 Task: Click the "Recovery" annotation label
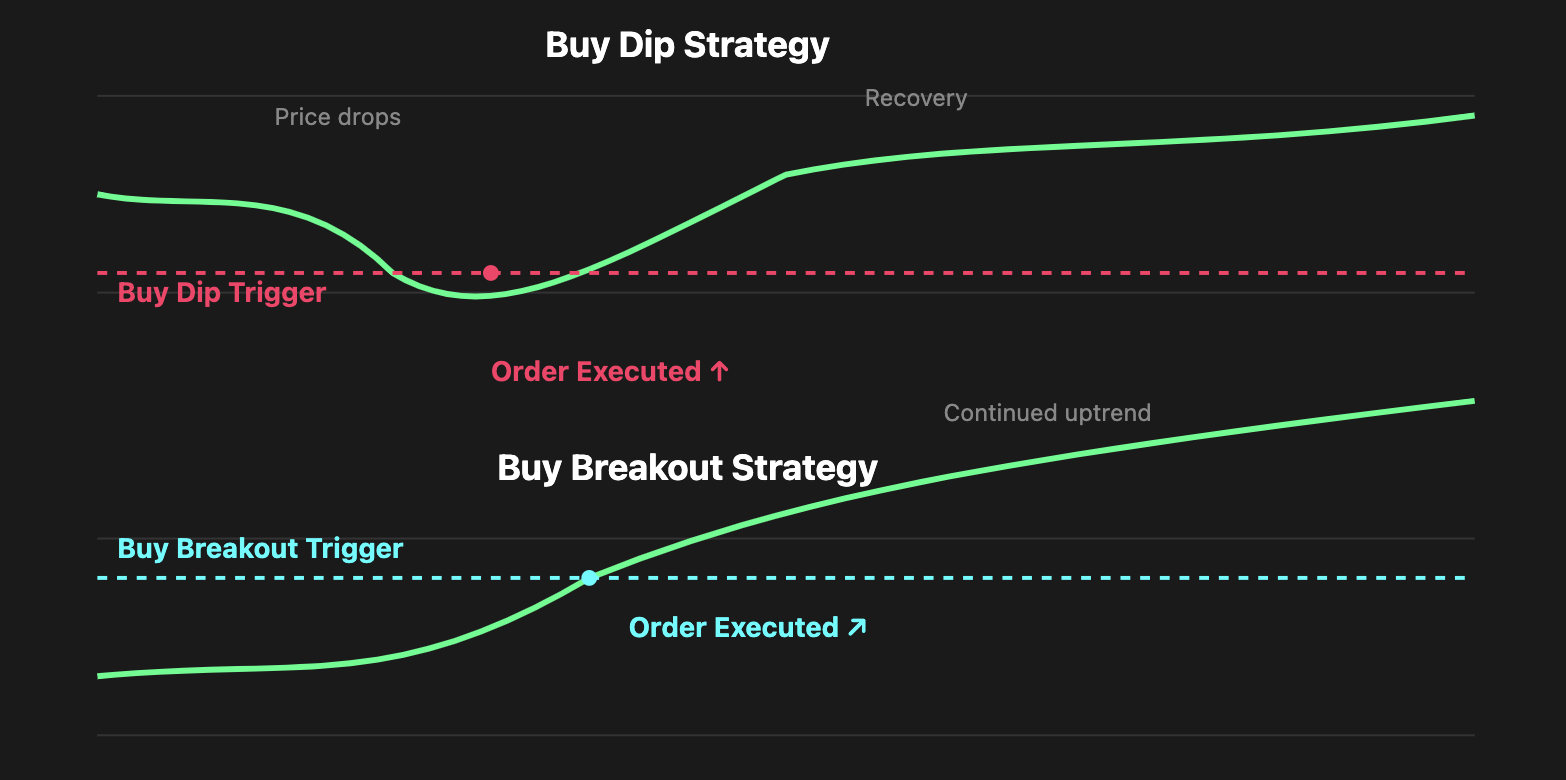[x=915, y=98]
